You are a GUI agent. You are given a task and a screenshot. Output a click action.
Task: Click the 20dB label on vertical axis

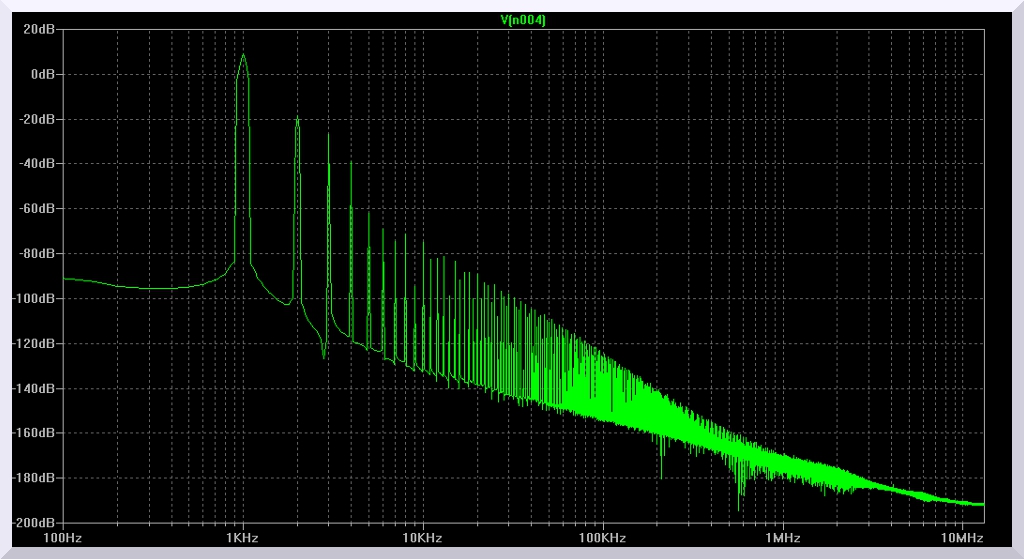(41, 29)
